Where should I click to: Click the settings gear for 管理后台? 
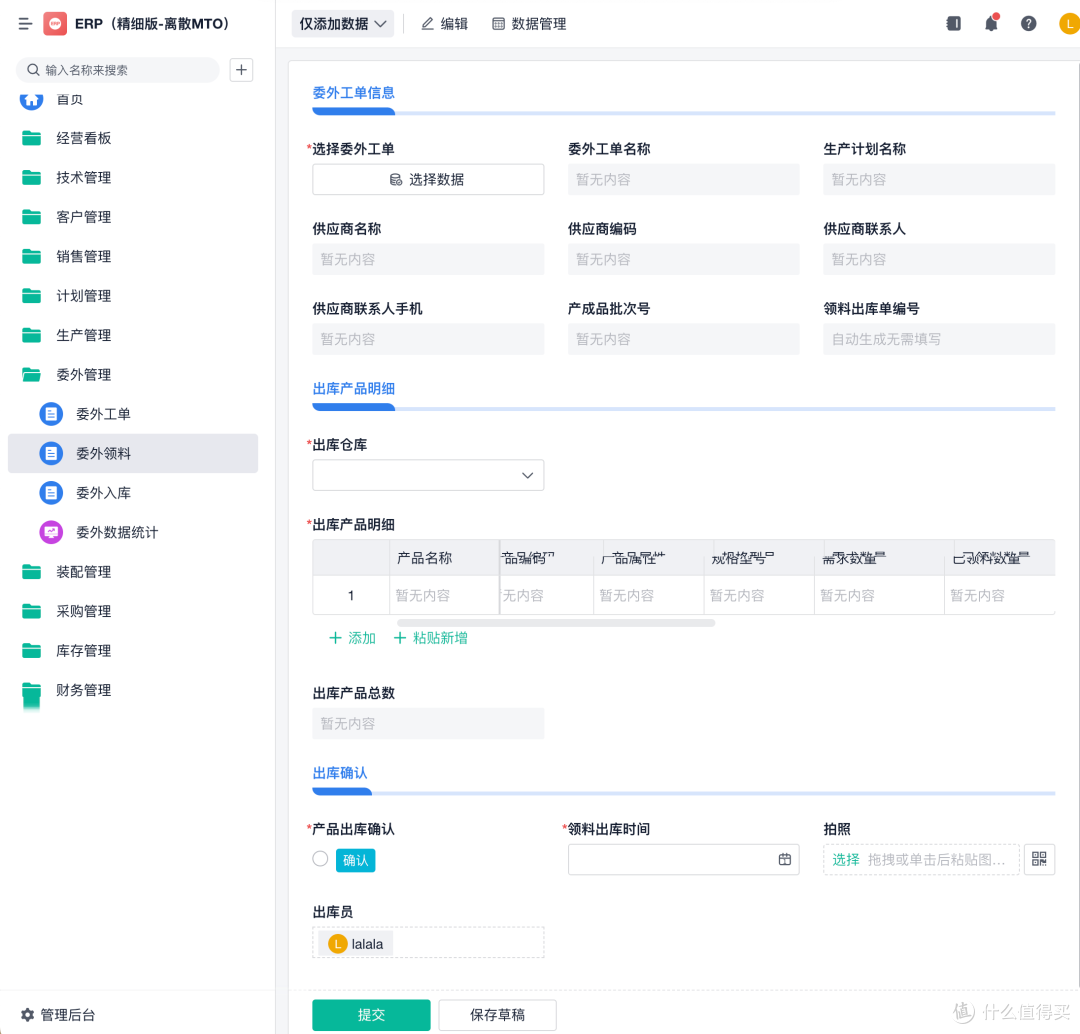tap(27, 1015)
